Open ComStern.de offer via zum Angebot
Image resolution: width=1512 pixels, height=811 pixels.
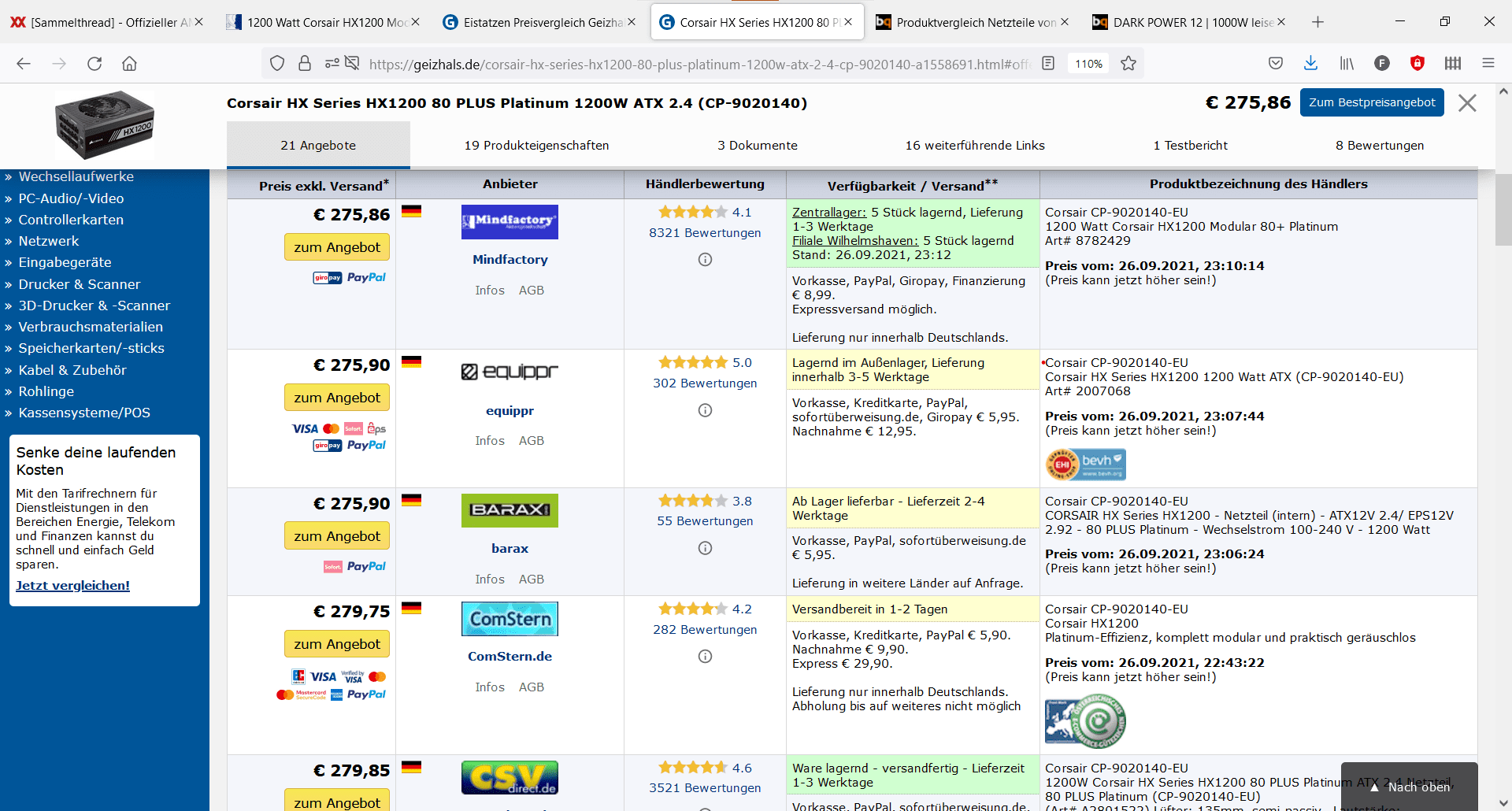coord(337,644)
